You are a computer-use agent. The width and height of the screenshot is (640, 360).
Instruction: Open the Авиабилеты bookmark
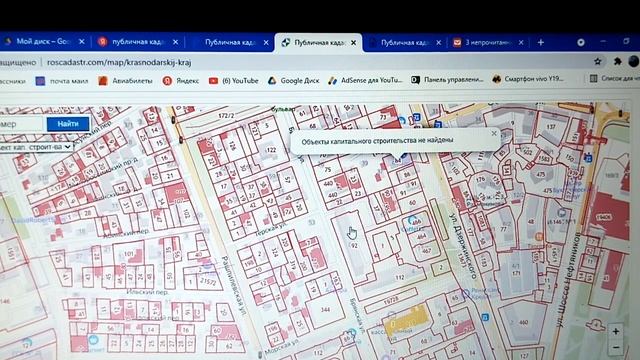click(x=125, y=81)
